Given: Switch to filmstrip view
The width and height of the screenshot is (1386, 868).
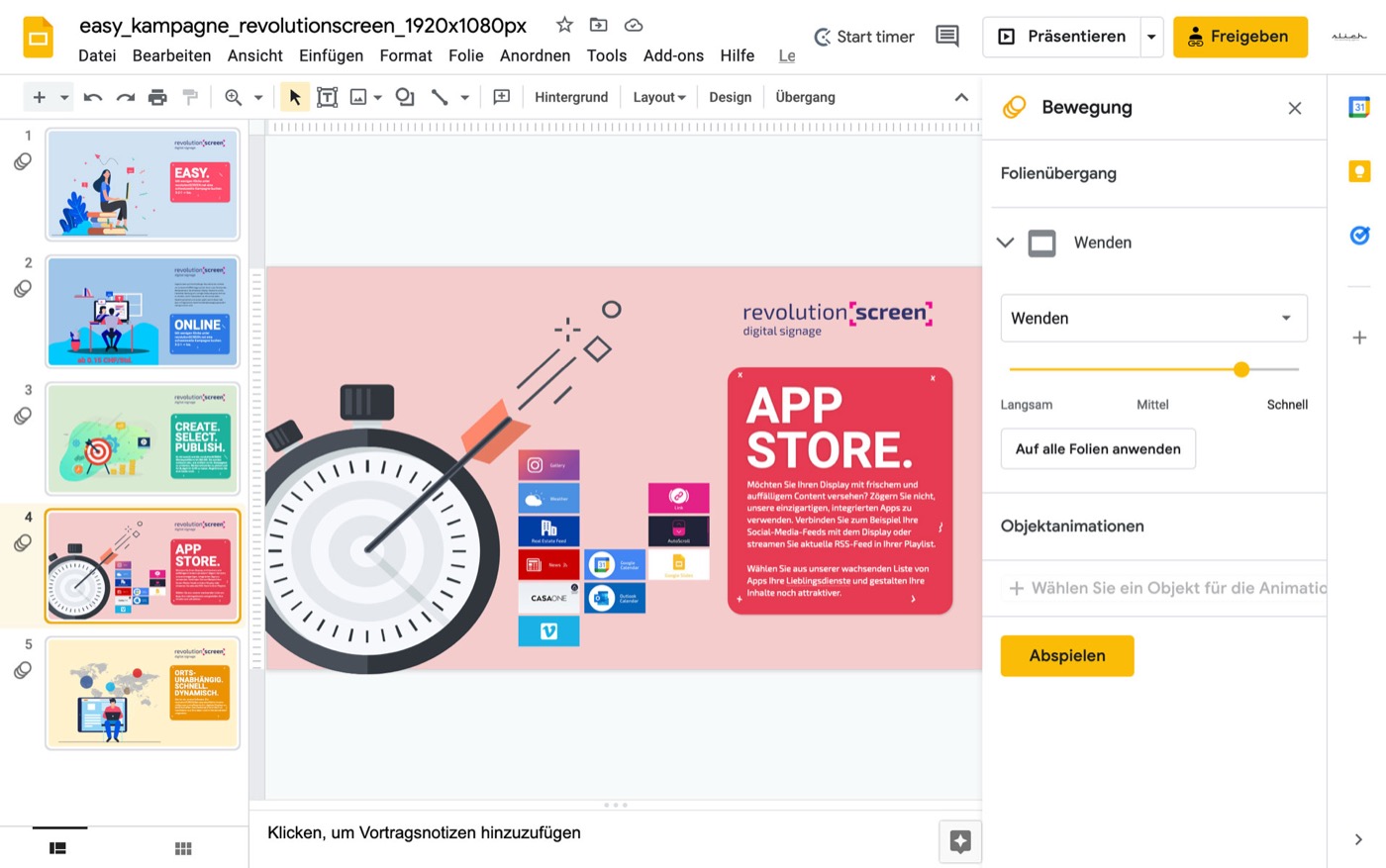Looking at the screenshot, I should [58, 848].
